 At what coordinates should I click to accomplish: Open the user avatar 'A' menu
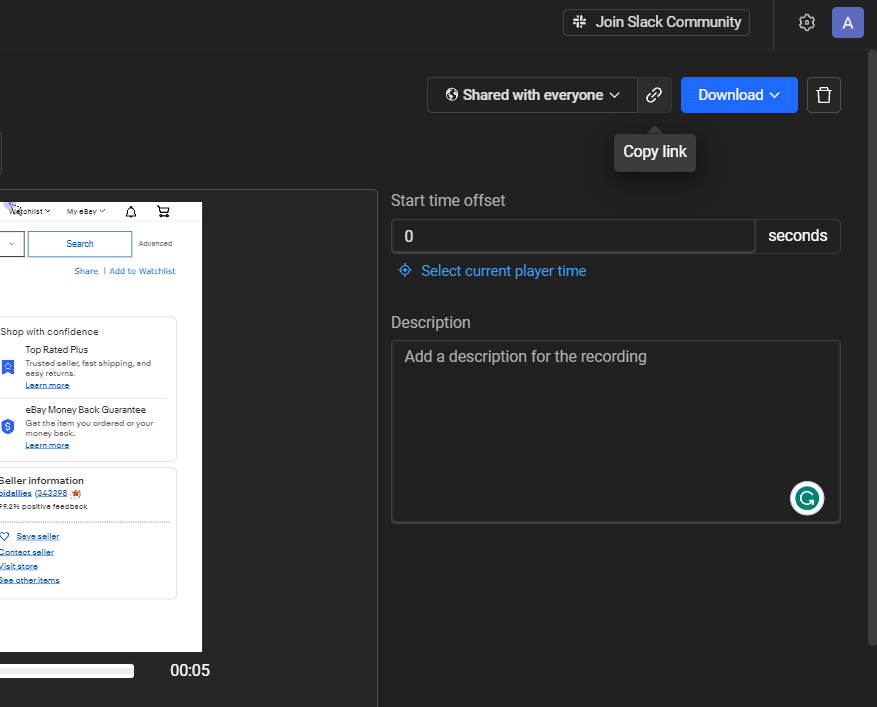pos(847,22)
